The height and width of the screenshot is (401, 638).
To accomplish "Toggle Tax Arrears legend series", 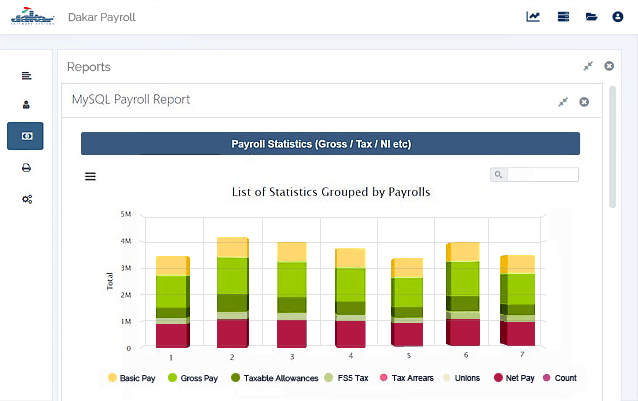I will coord(406,378).
